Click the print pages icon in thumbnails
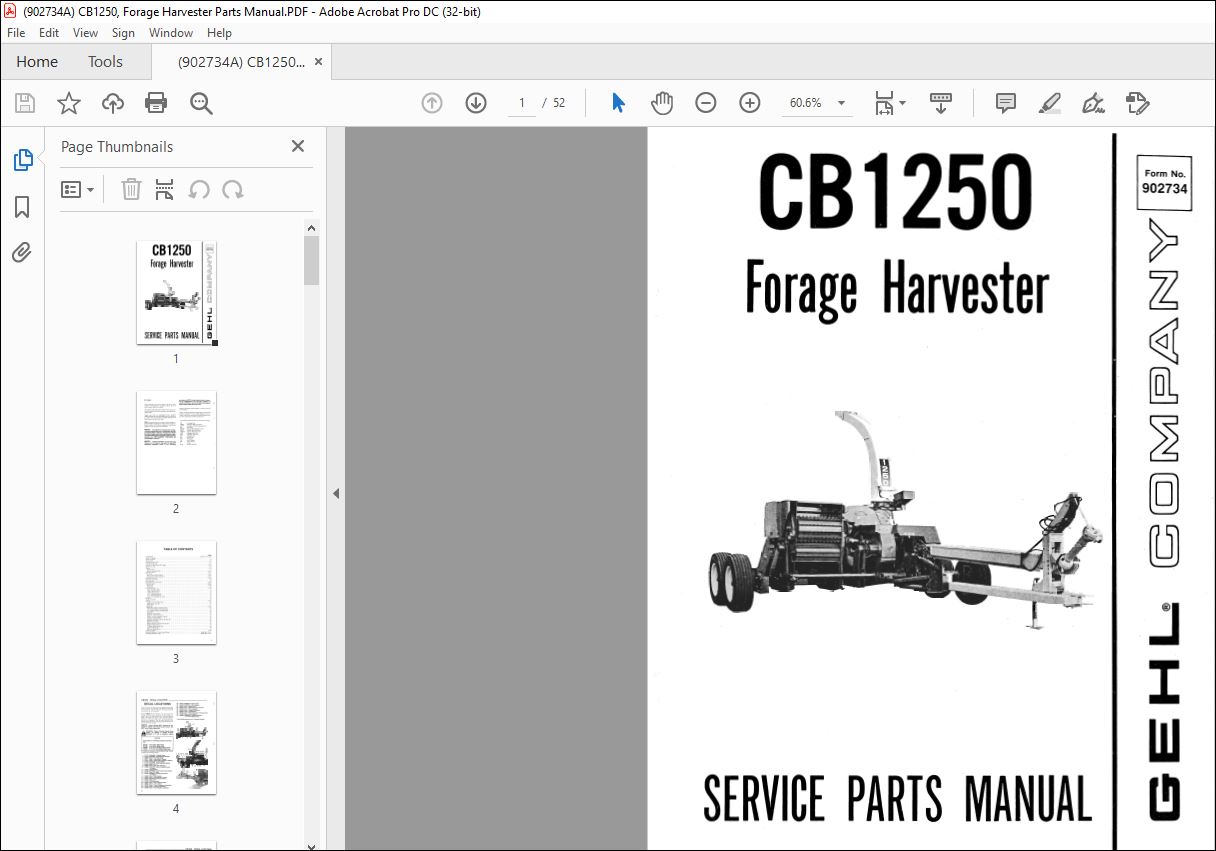Image resolution: width=1216 pixels, height=851 pixels. (x=165, y=189)
